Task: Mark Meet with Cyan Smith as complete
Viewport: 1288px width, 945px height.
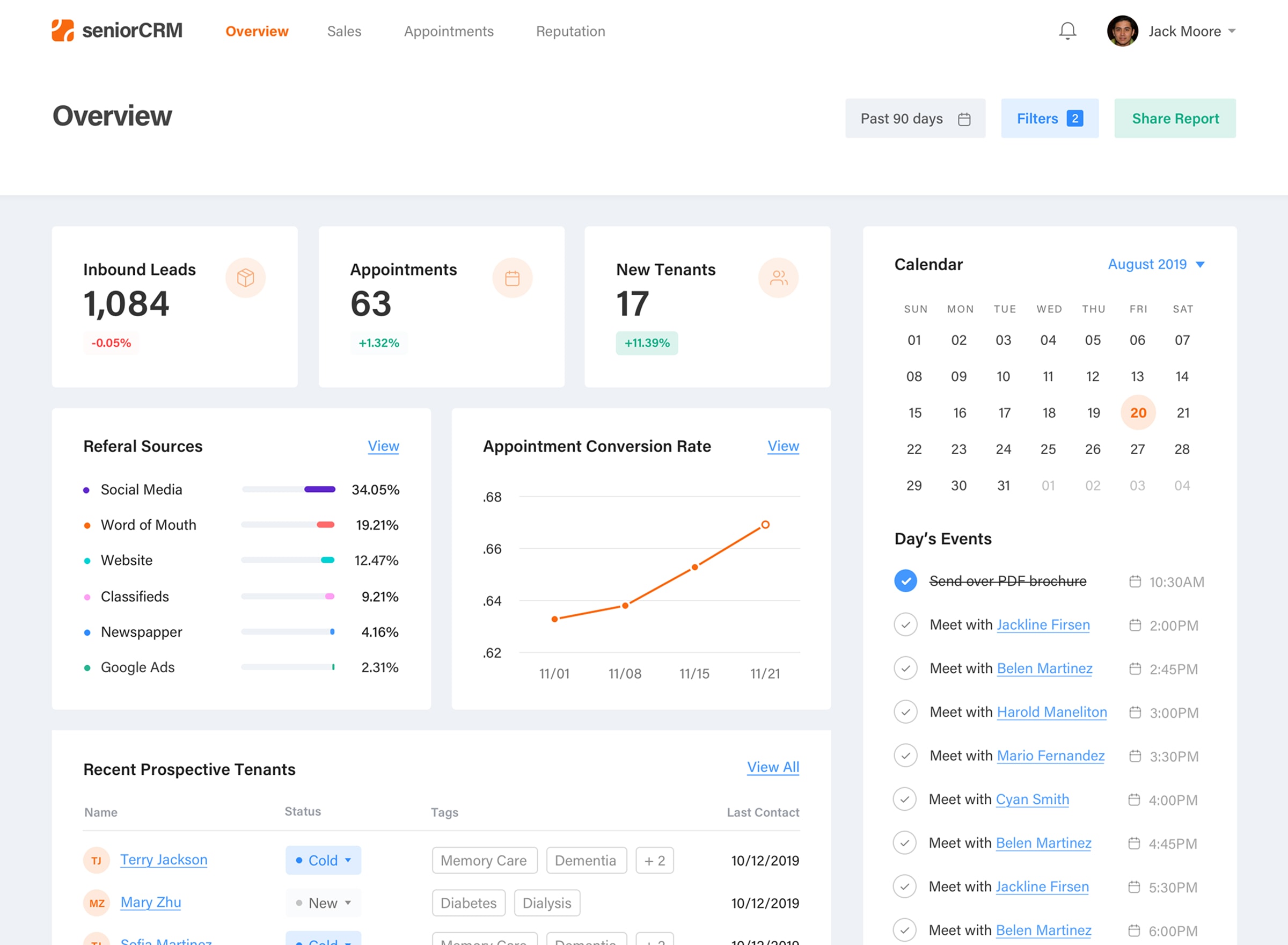Action: (x=905, y=799)
